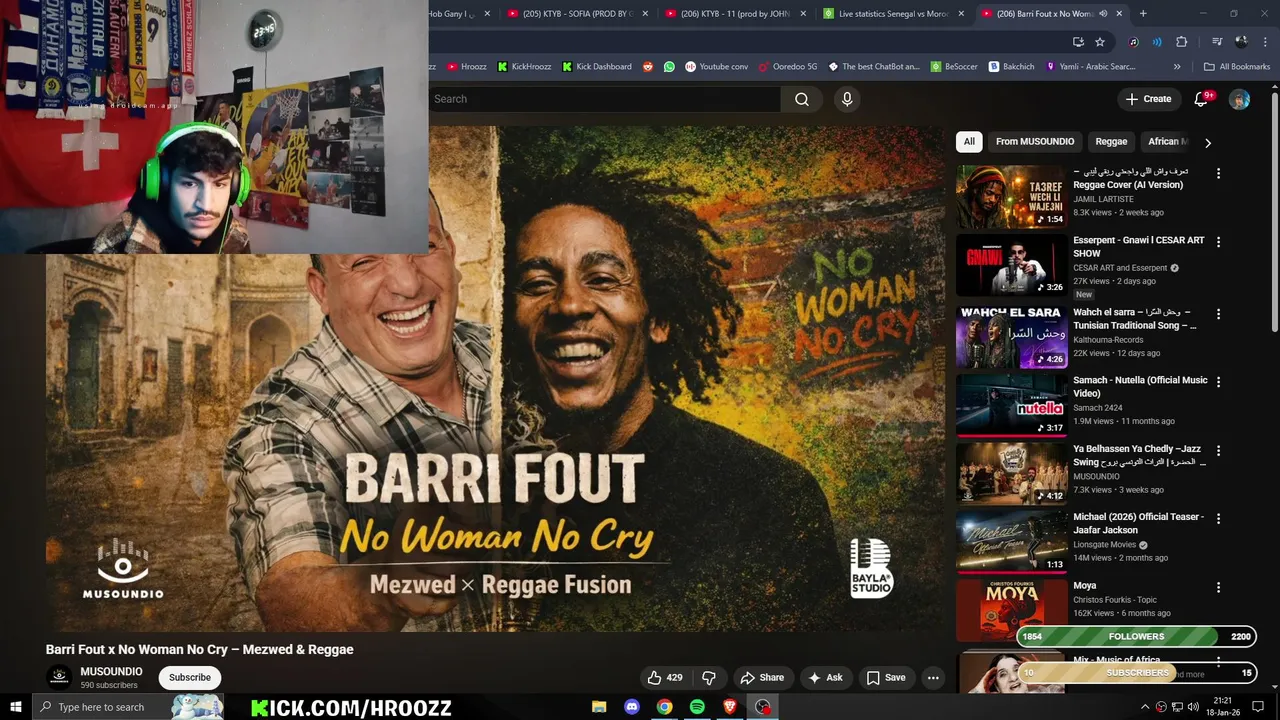
Task: Select the From MUSOUNDIO filter chip
Action: [1035, 142]
